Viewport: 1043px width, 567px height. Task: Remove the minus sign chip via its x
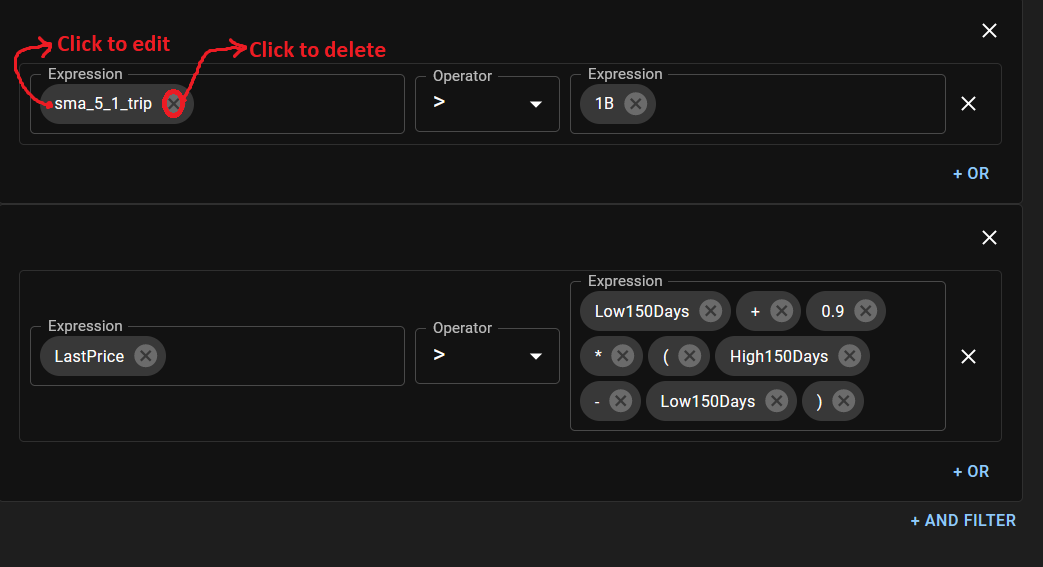[x=621, y=401]
